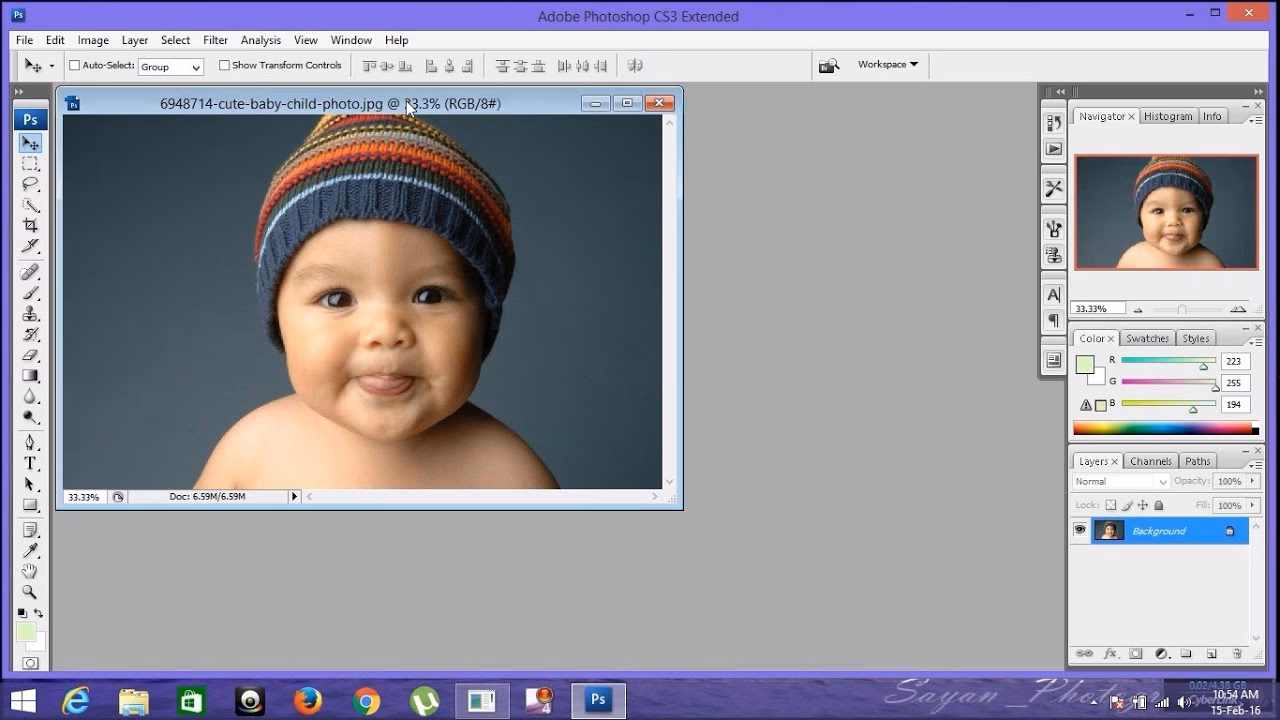Screen dimensions: 1280x720
Task: Enable the Auto-Select checkbox
Action: coord(73,65)
